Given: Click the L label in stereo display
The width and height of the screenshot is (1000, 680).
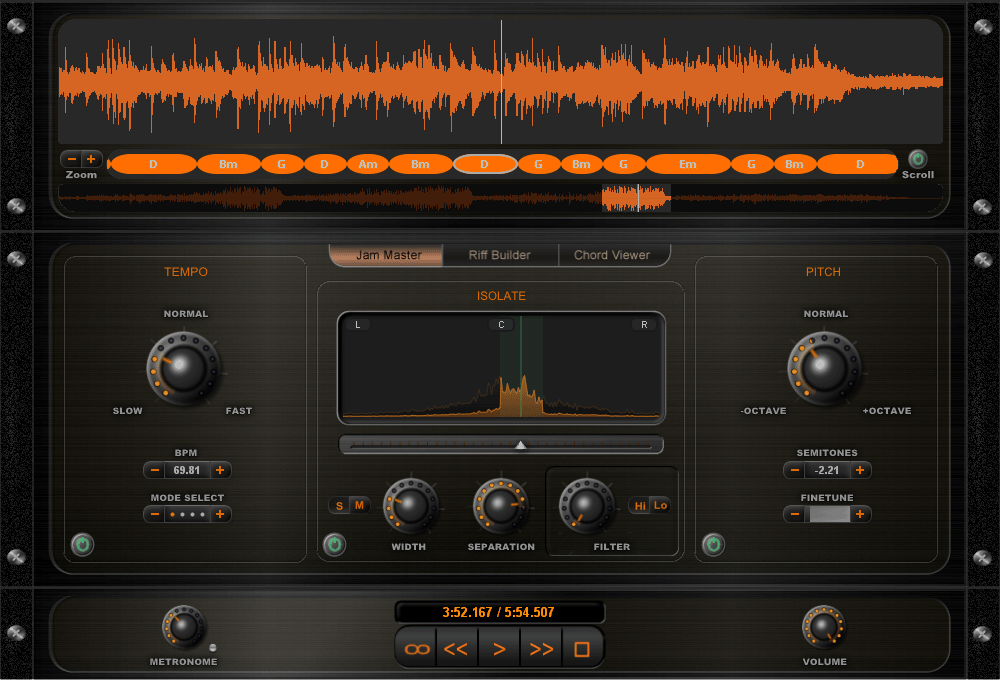Looking at the screenshot, I should [x=358, y=325].
